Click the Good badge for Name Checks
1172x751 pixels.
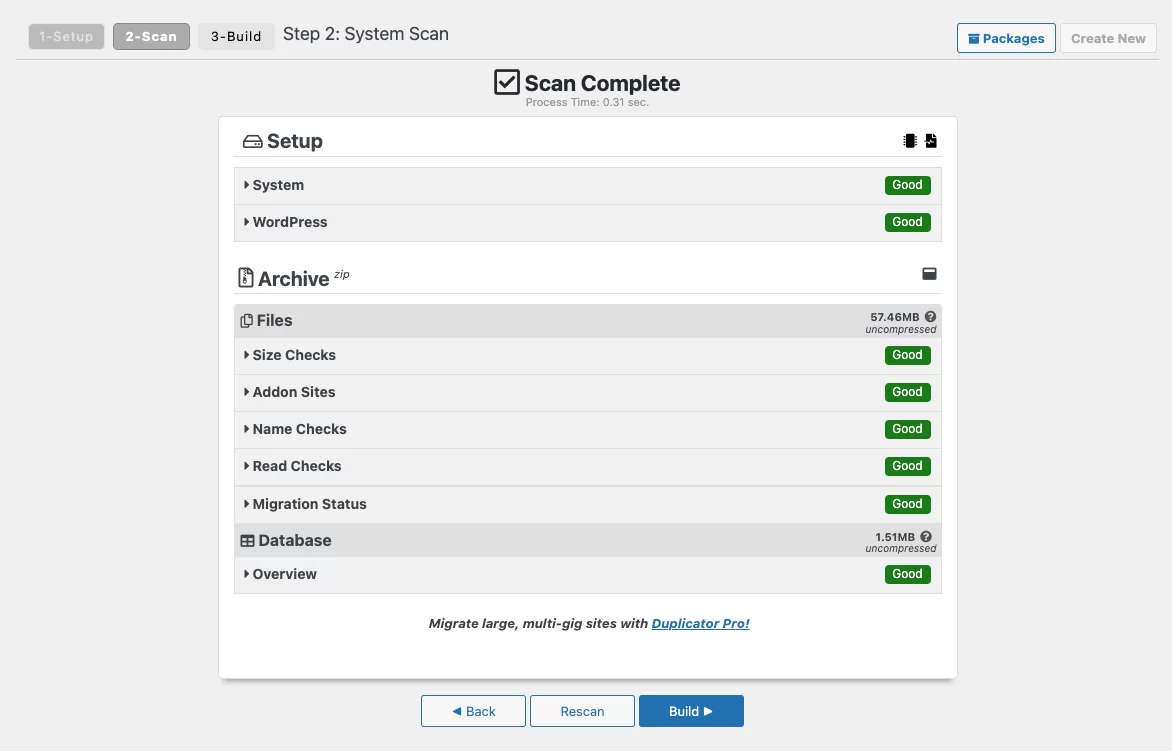coord(907,429)
